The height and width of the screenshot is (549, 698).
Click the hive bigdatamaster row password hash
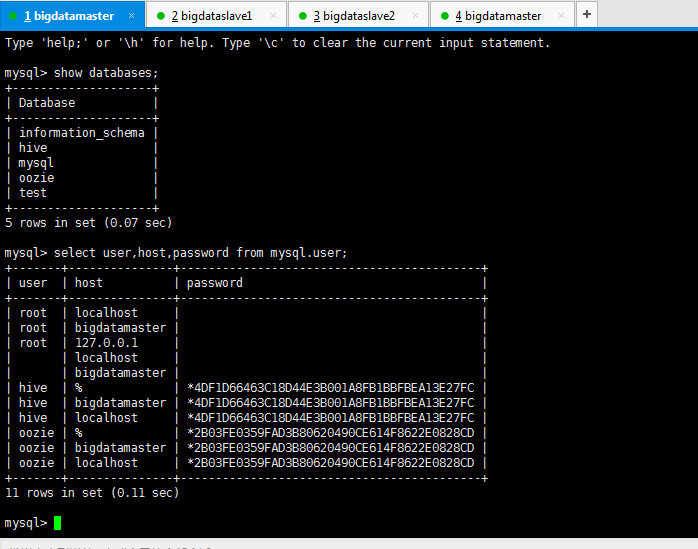(x=331, y=403)
